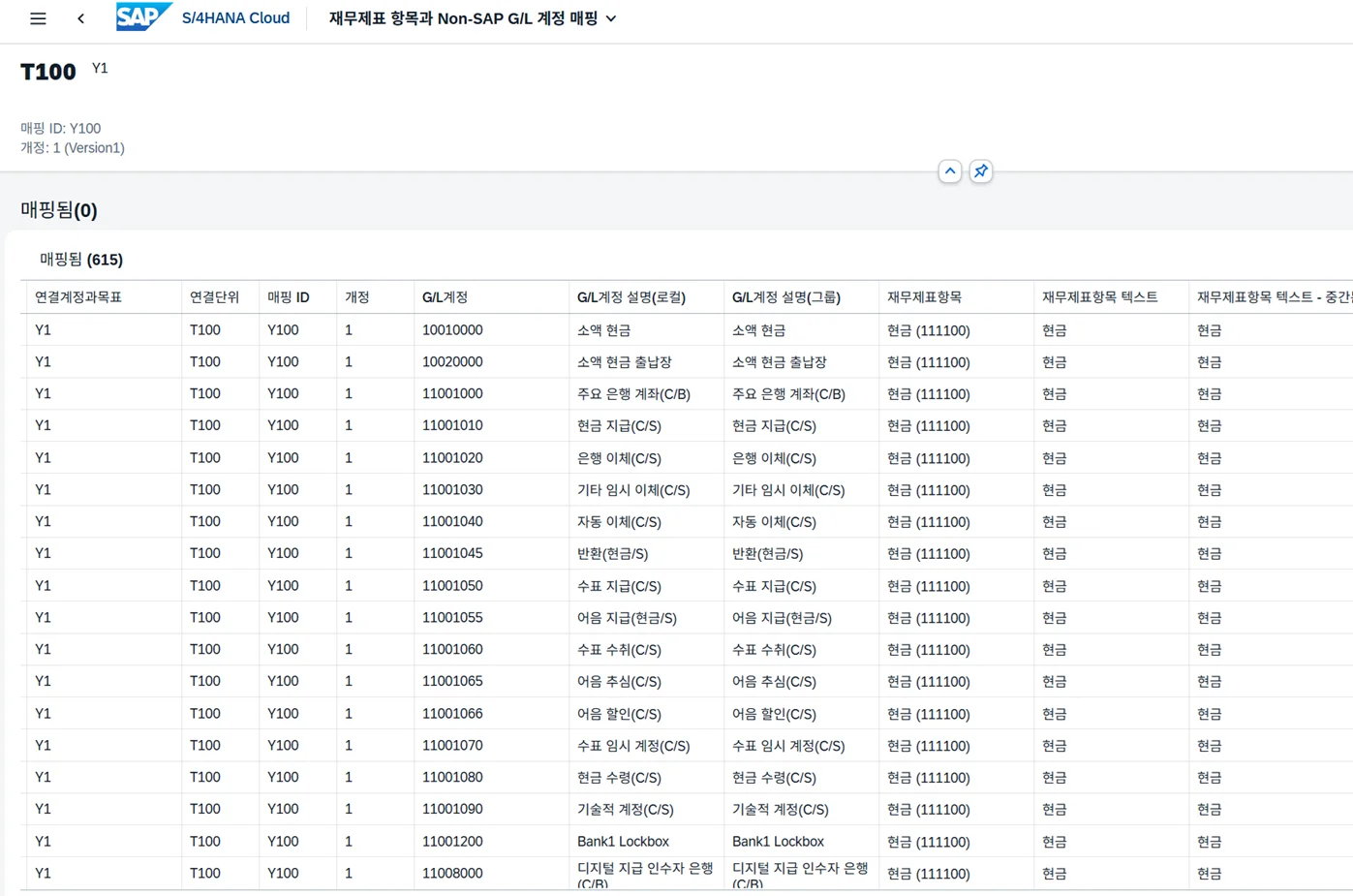This screenshot has width=1353, height=896.
Task: Click the 재무제표항목 column header
Action: click(x=924, y=297)
